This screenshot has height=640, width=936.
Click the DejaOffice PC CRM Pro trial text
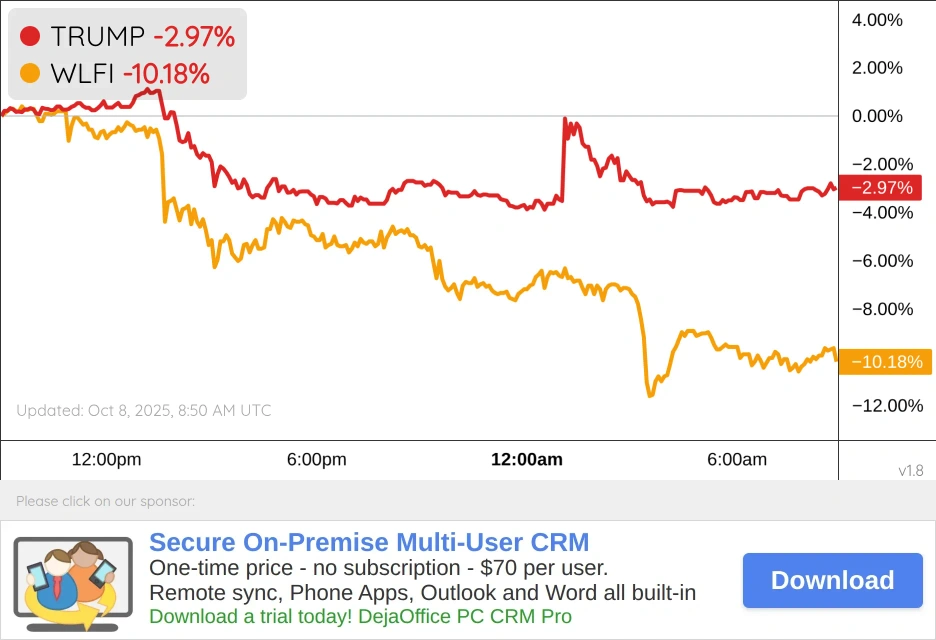coord(360,616)
